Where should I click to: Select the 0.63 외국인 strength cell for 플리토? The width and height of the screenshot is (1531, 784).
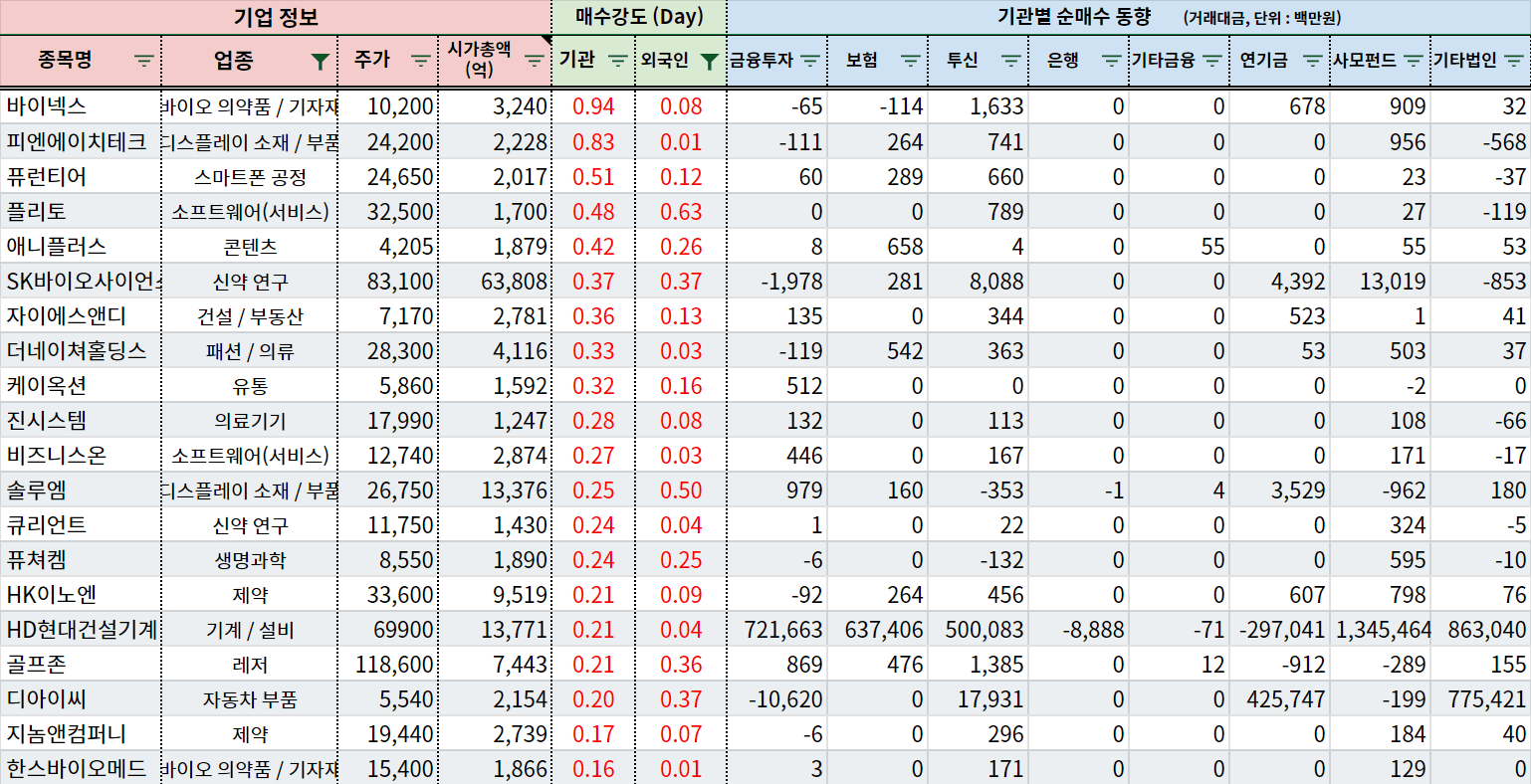tap(681, 211)
